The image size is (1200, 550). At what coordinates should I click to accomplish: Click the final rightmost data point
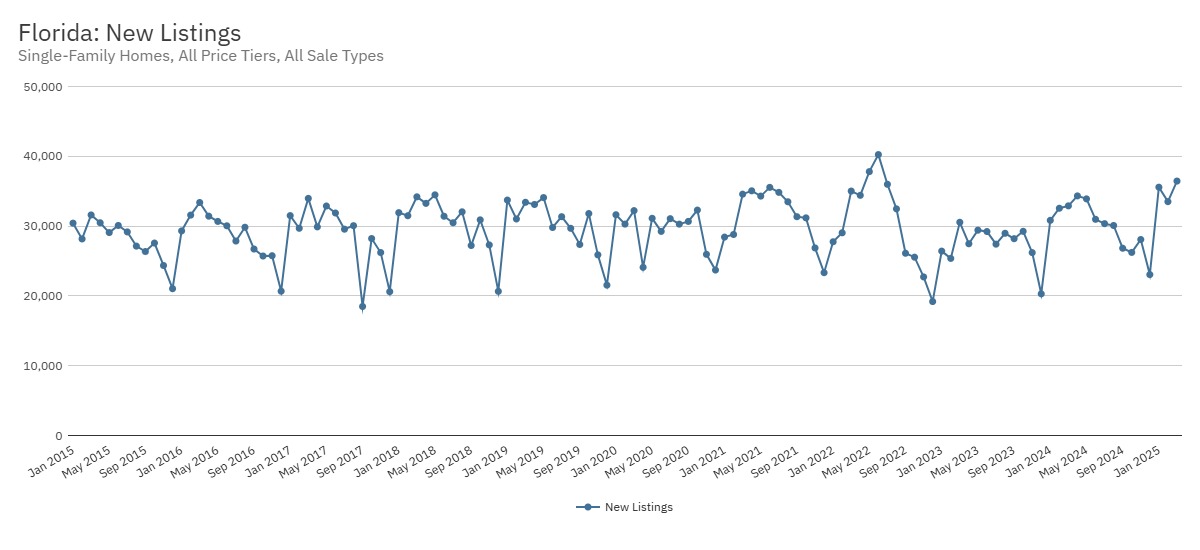(x=1176, y=181)
